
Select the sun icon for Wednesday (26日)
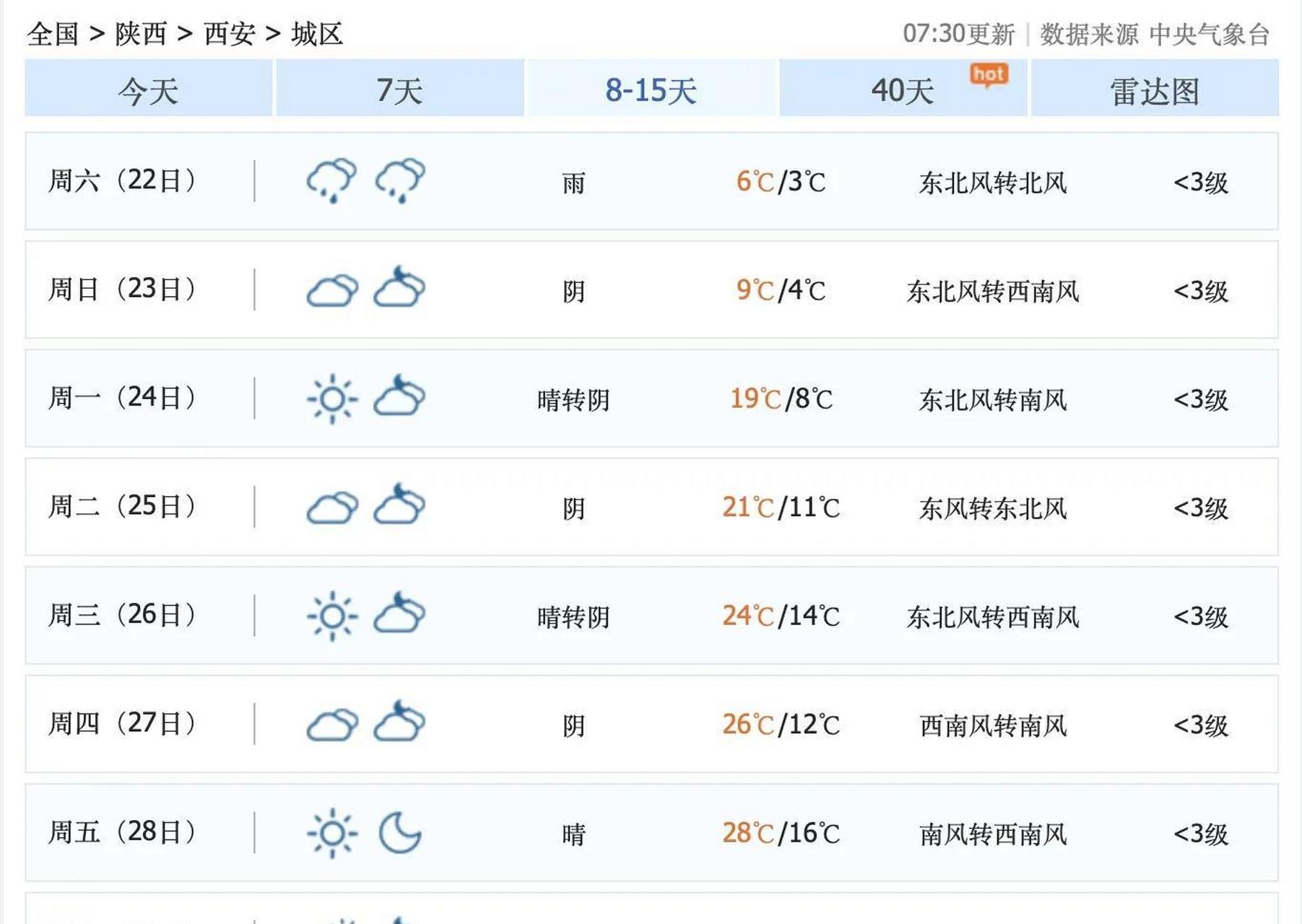[334, 616]
